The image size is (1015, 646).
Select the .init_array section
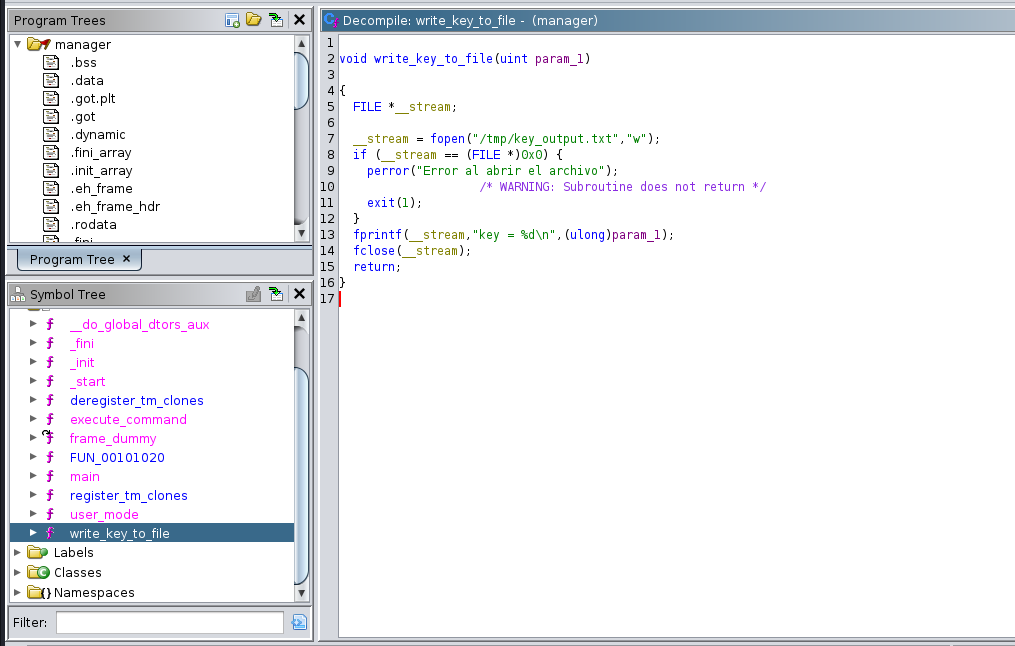(102, 171)
